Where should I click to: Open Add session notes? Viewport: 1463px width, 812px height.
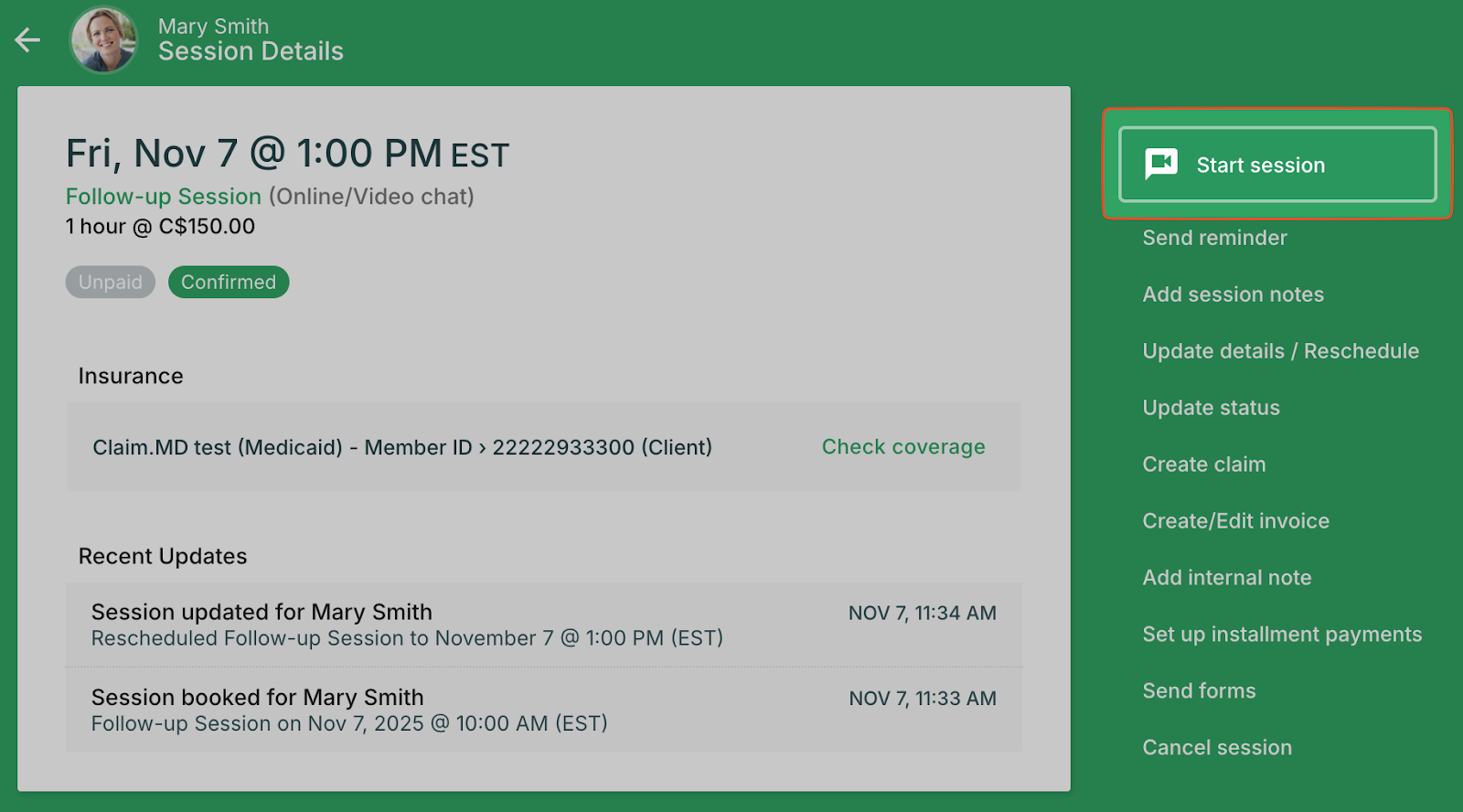pos(1233,294)
